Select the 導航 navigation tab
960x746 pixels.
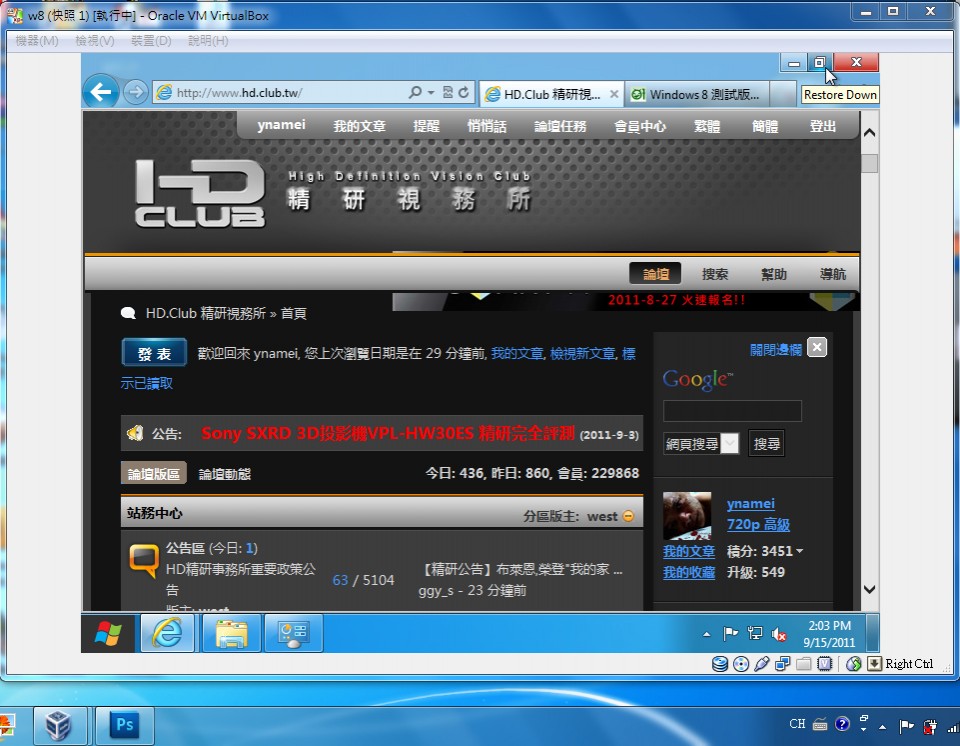(833, 274)
